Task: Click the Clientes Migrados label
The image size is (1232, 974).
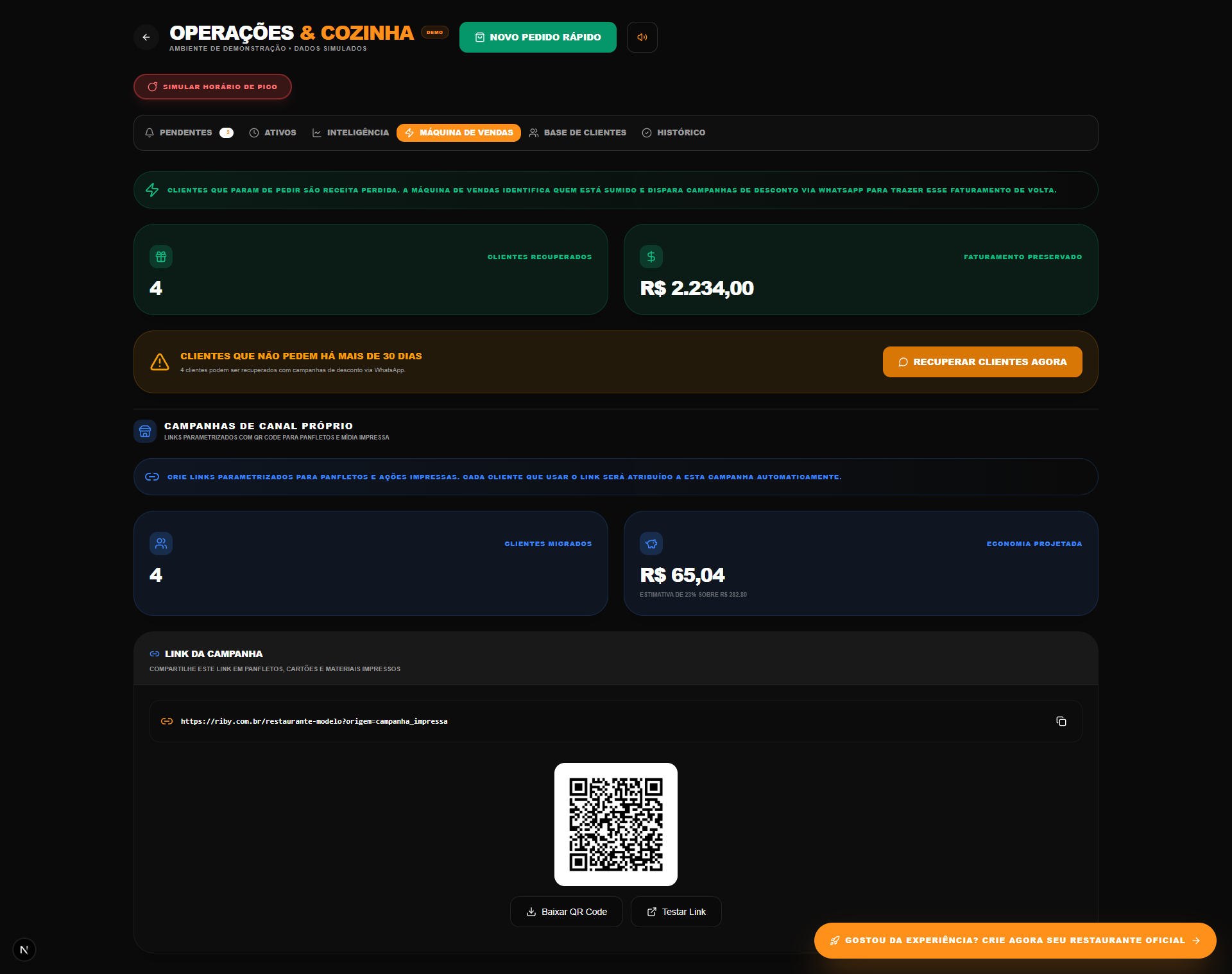Action: tap(548, 543)
